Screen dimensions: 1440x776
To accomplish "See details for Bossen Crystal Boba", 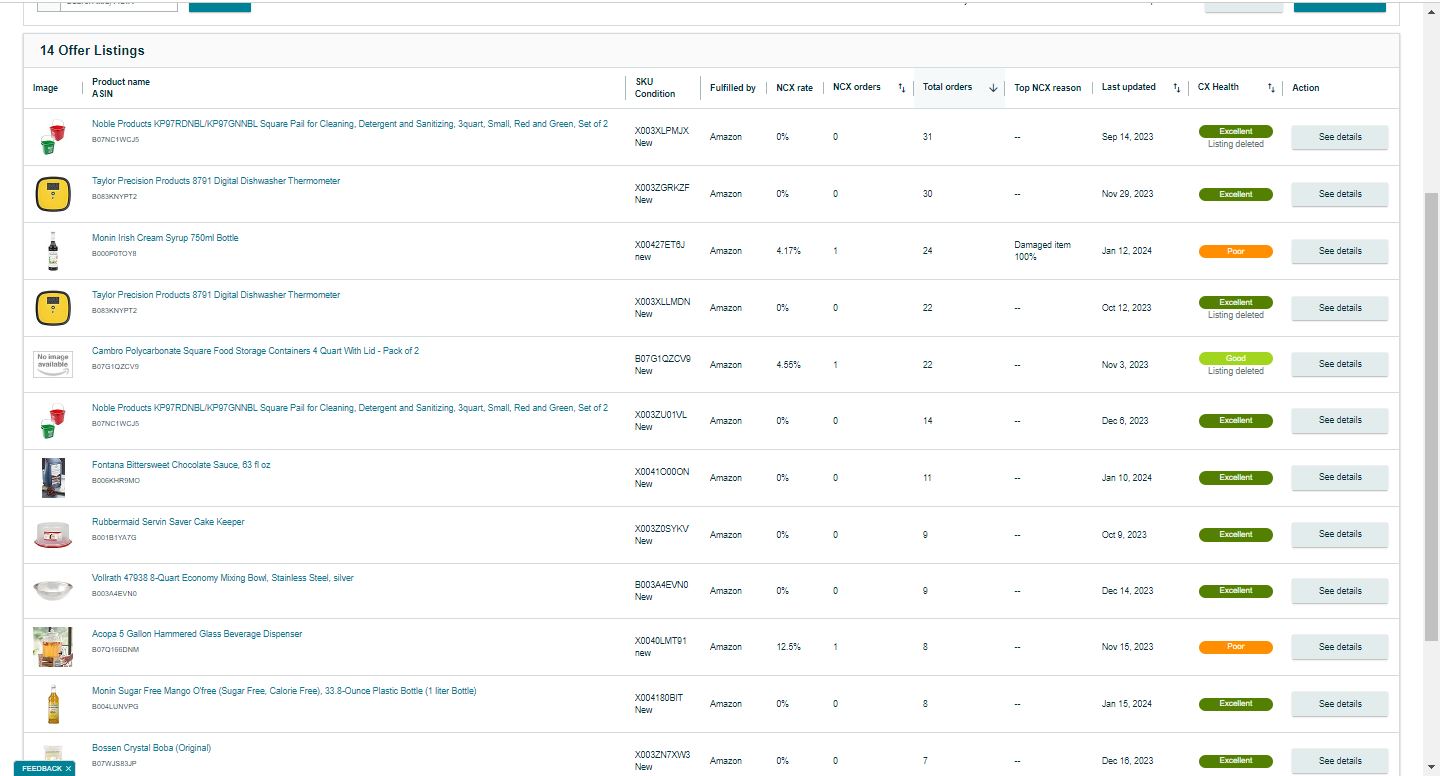I will (x=1340, y=761).
